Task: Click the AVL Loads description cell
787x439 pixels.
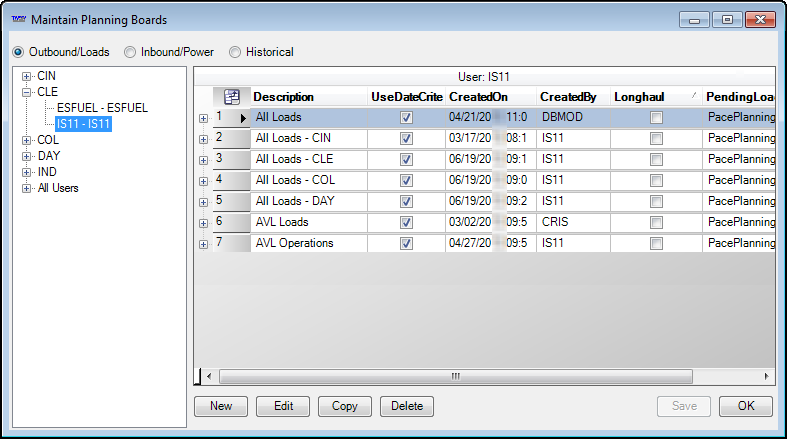Action: 309,222
